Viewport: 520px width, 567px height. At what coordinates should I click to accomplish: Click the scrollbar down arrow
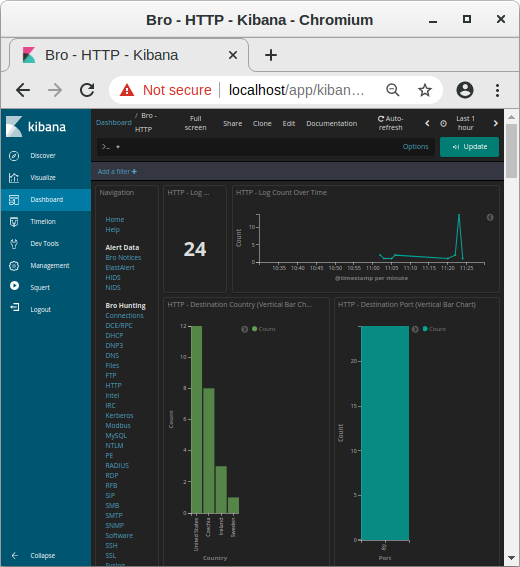coord(511,558)
